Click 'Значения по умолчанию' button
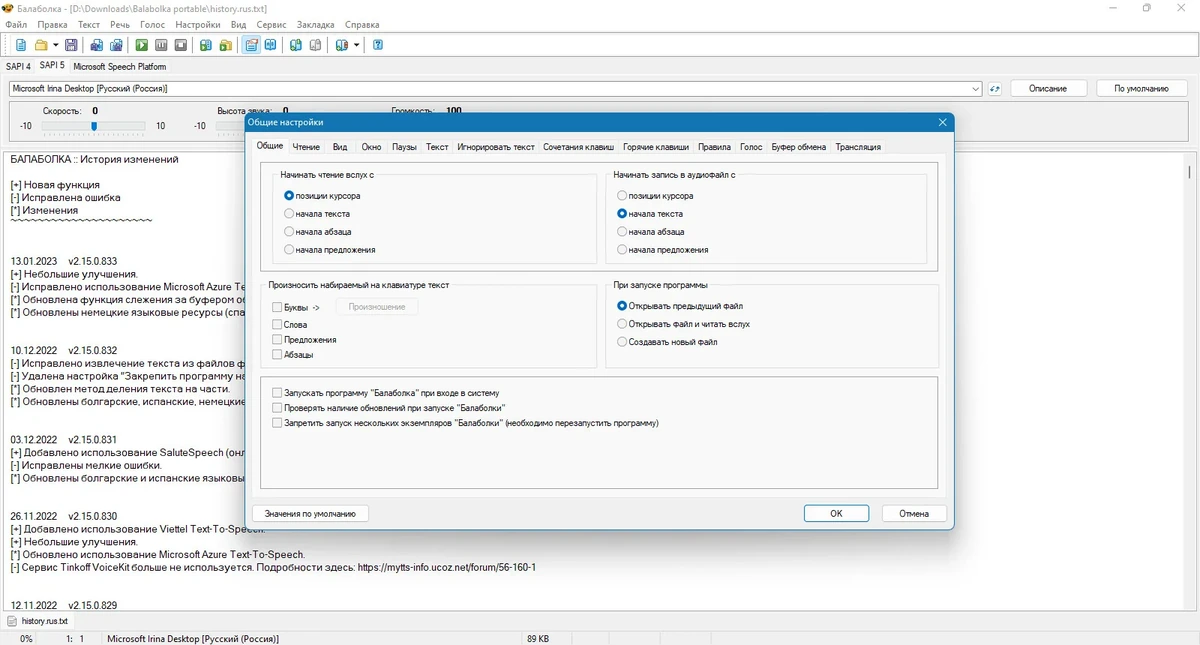 [310, 513]
